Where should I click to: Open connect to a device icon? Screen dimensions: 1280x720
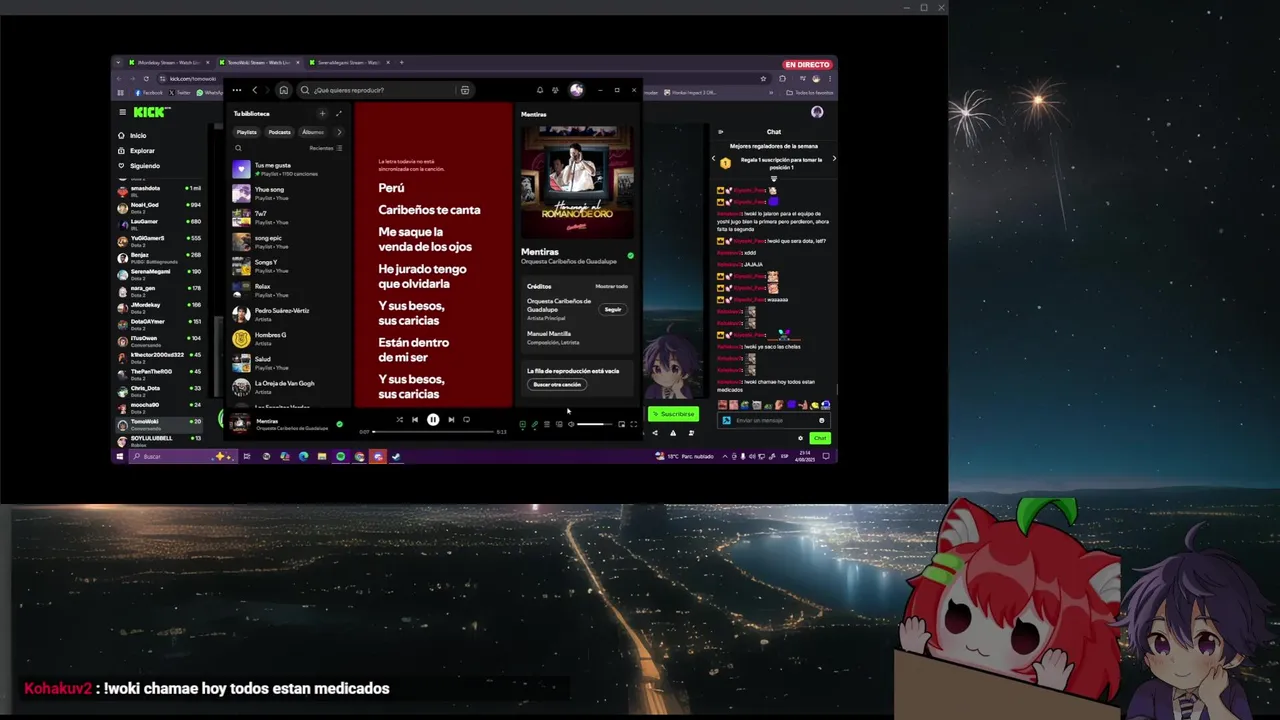559,424
